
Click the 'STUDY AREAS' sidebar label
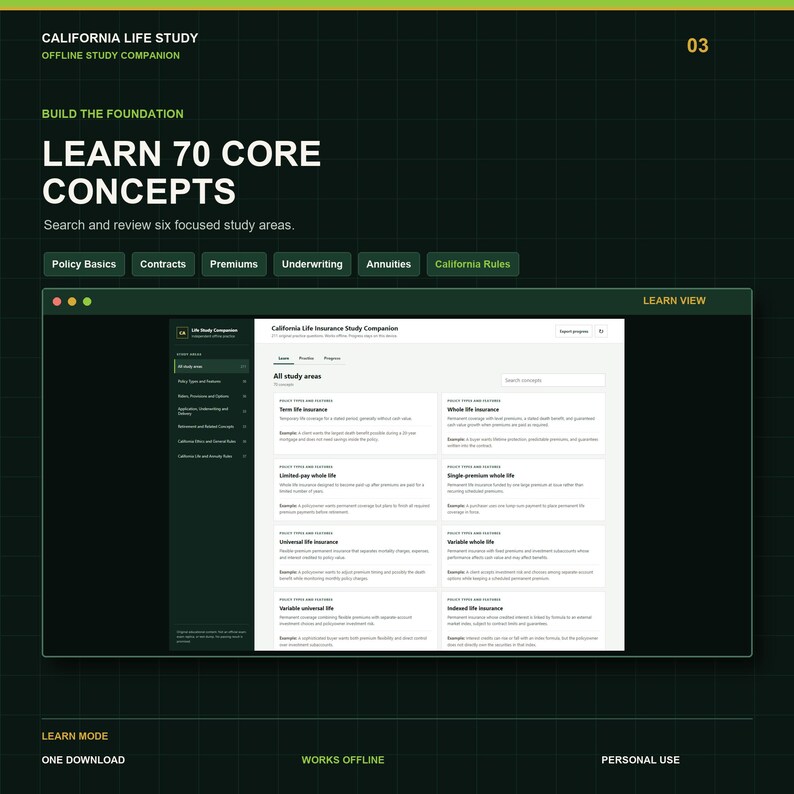(x=189, y=354)
